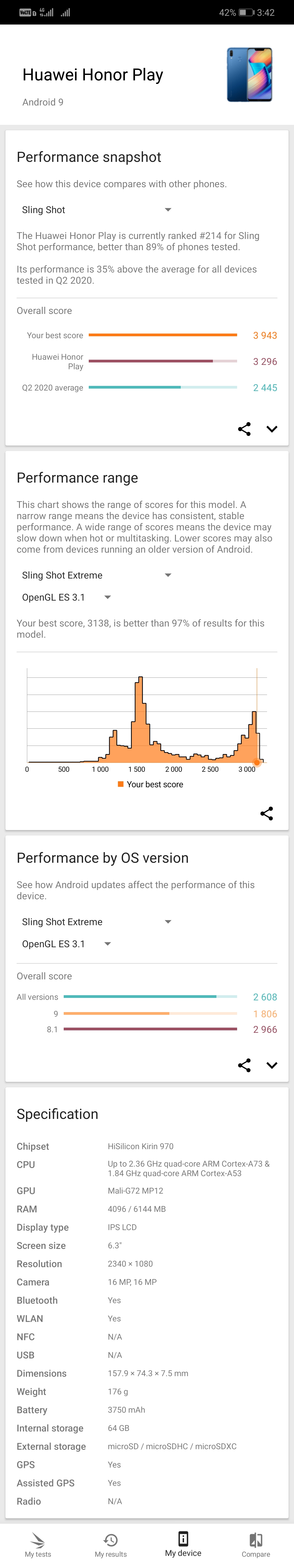Expand the OS version card chevron
Screen dimensions: 294x1568
pyautogui.click(x=271, y=1065)
